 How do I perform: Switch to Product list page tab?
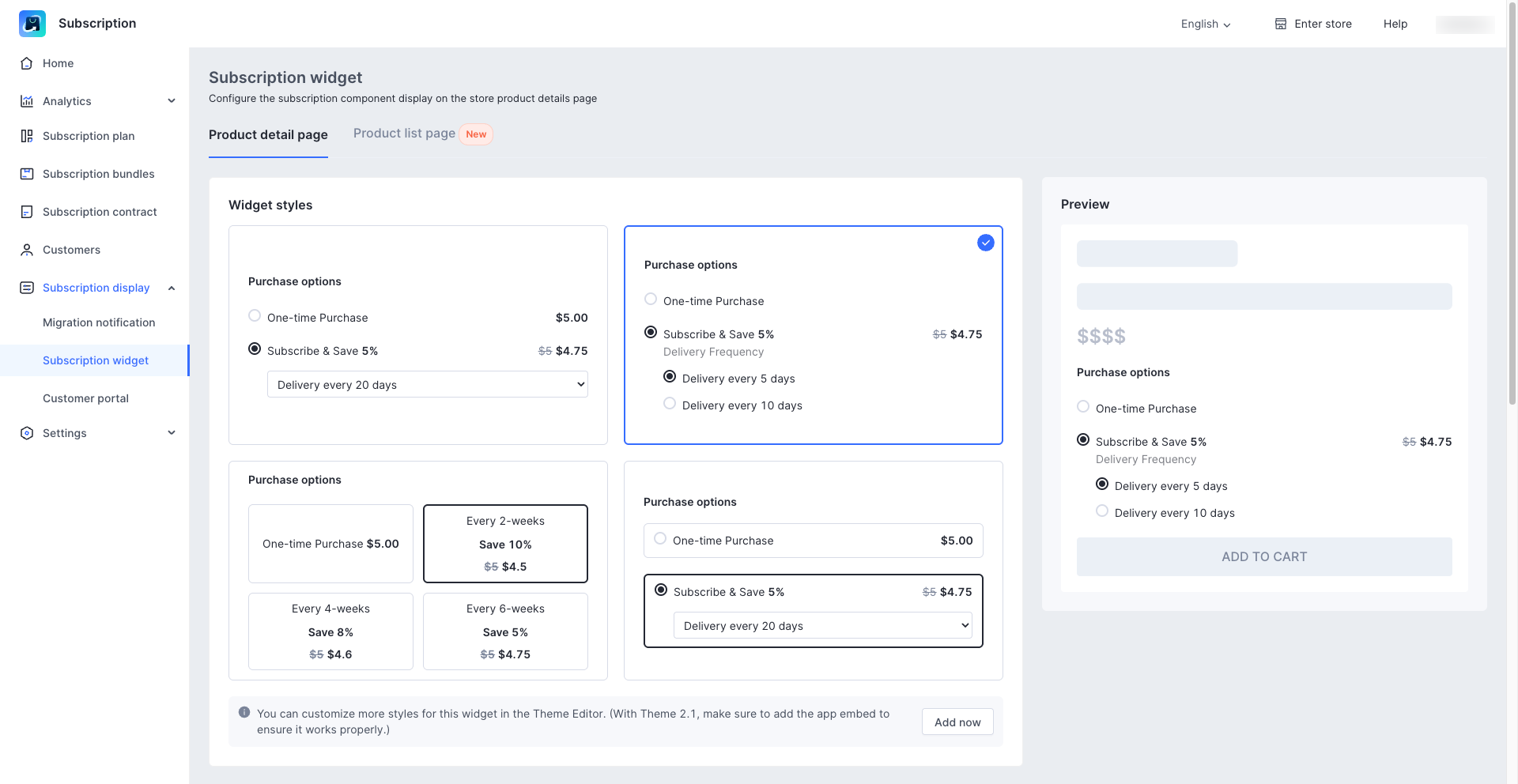[x=404, y=134]
